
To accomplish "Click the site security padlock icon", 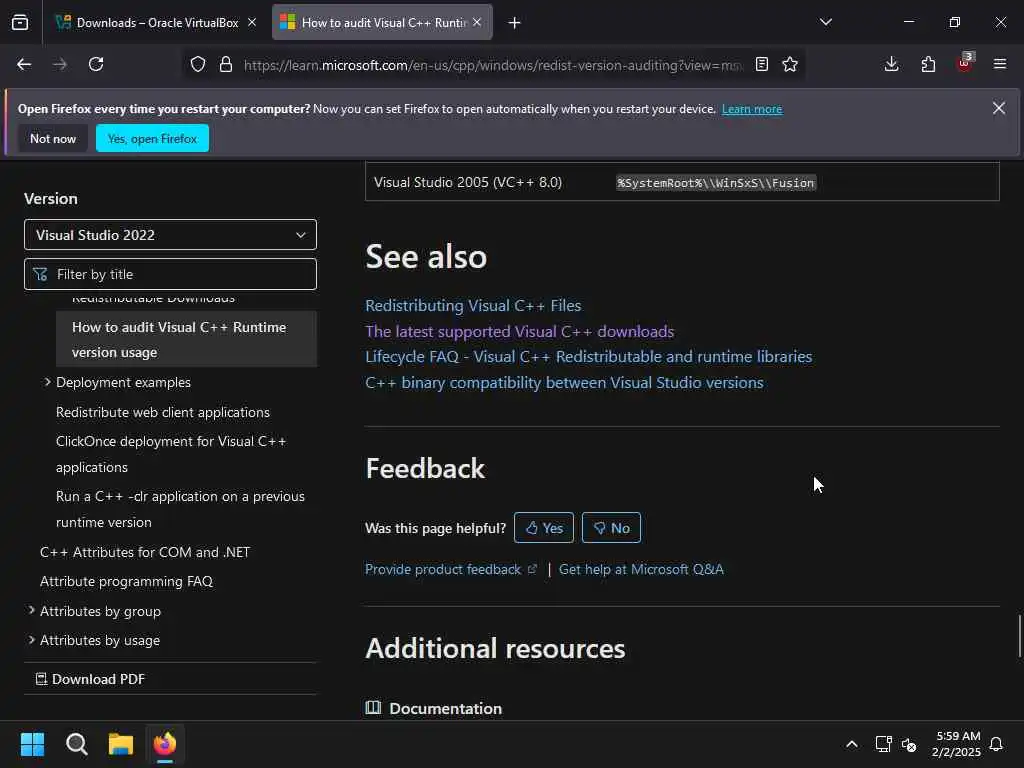I will point(226,64).
